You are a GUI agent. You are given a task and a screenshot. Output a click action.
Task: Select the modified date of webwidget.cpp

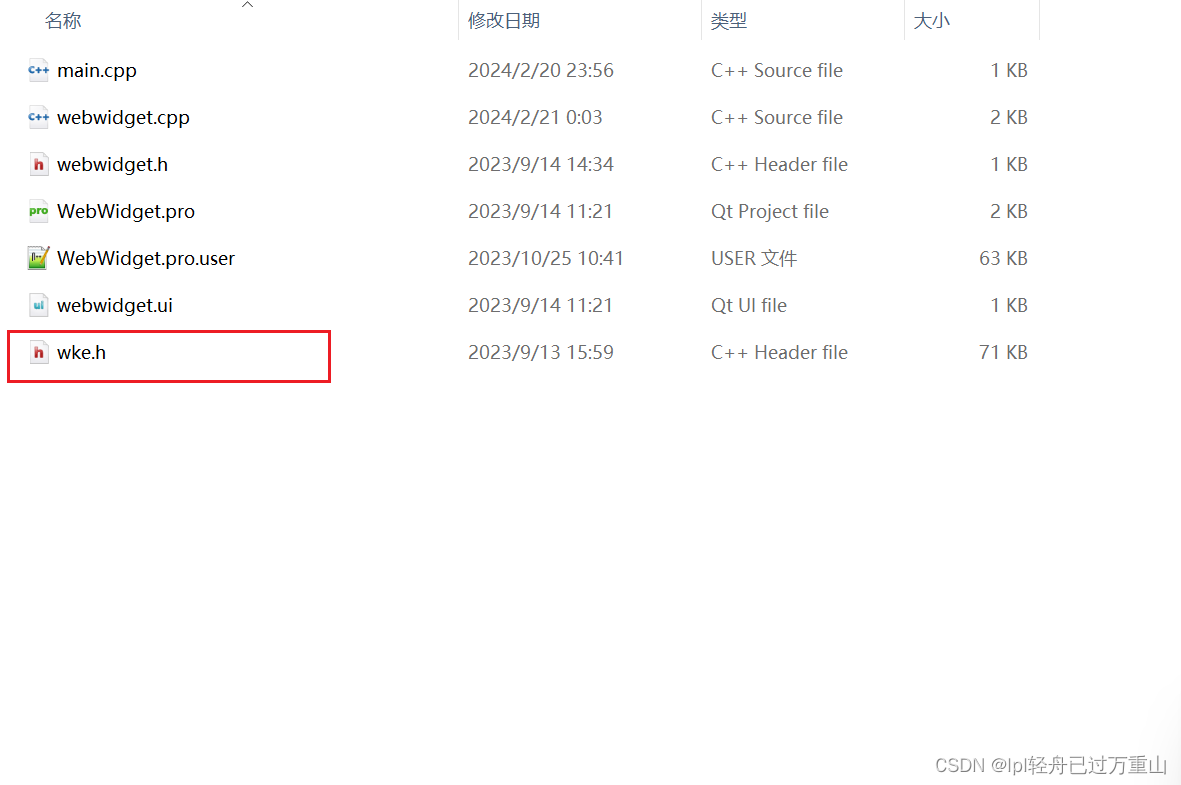tap(535, 117)
